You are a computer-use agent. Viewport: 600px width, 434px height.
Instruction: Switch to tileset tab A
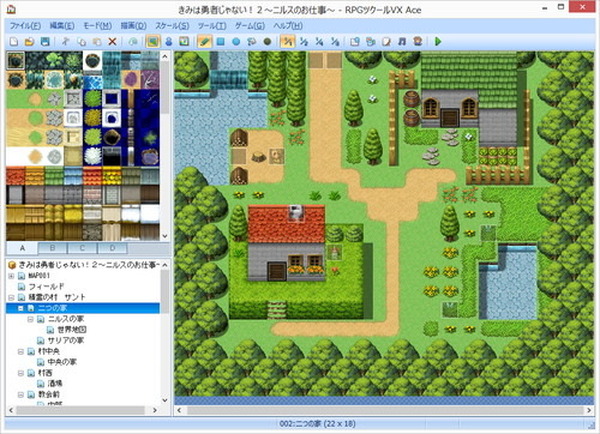click(22, 248)
